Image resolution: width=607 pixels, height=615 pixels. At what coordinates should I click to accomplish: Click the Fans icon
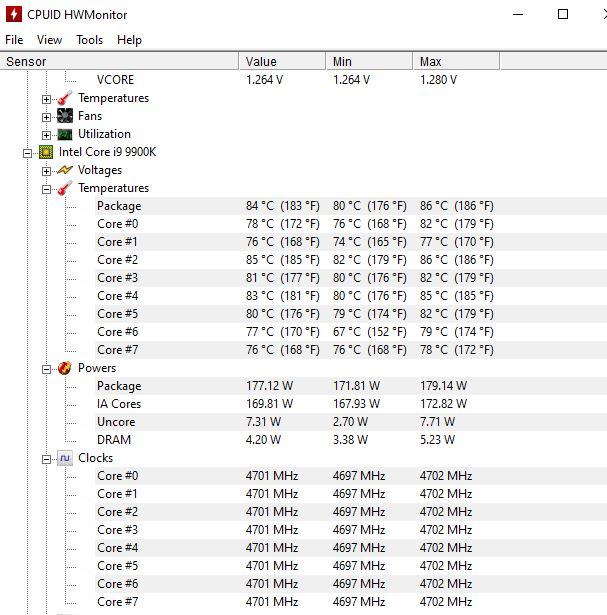click(65, 116)
